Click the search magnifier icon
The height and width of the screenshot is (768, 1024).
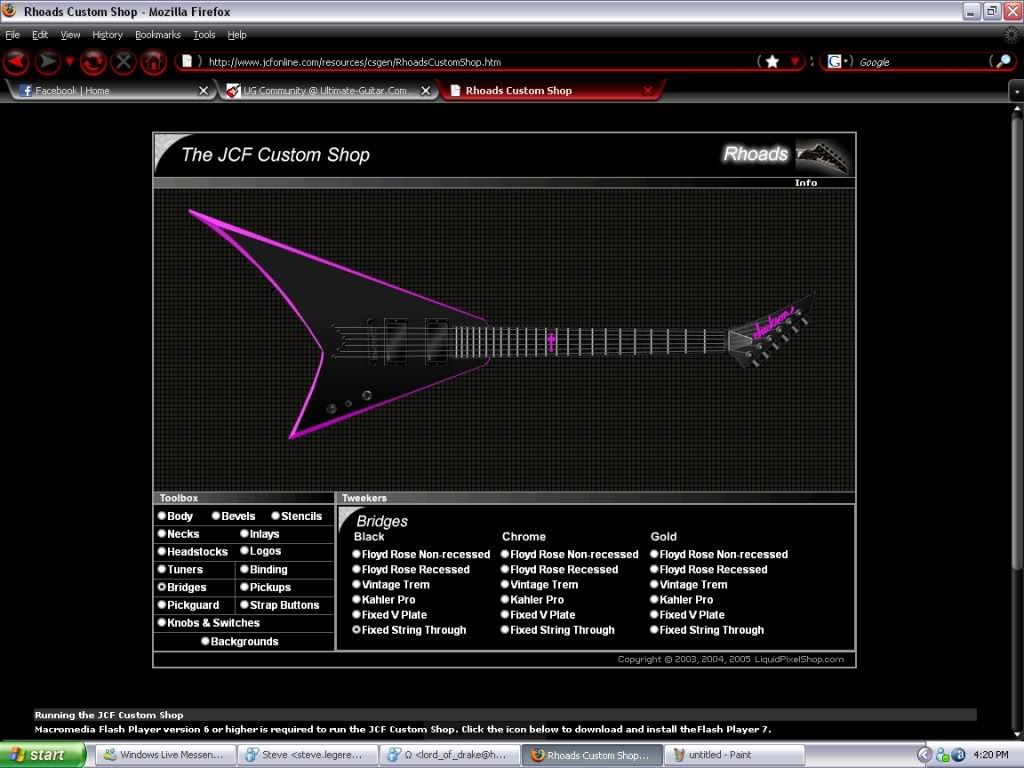tap(1002, 62)
